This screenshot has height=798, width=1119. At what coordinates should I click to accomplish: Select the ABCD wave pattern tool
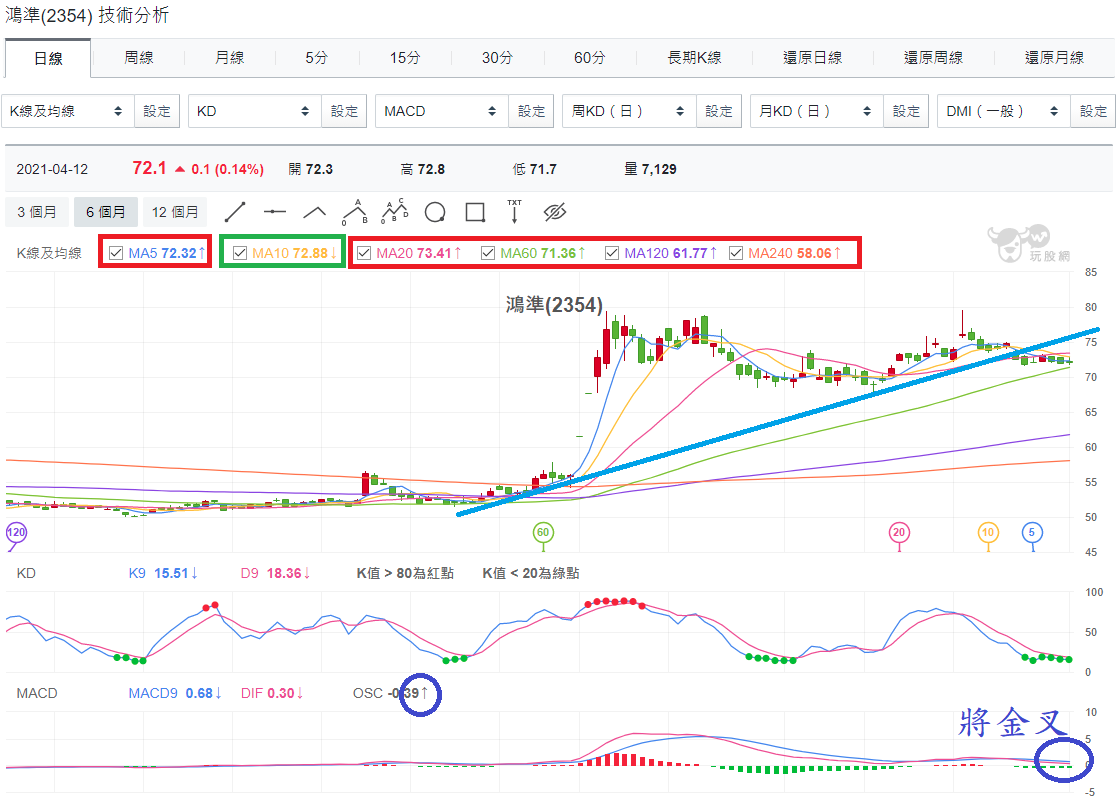[x=395, y=212]
